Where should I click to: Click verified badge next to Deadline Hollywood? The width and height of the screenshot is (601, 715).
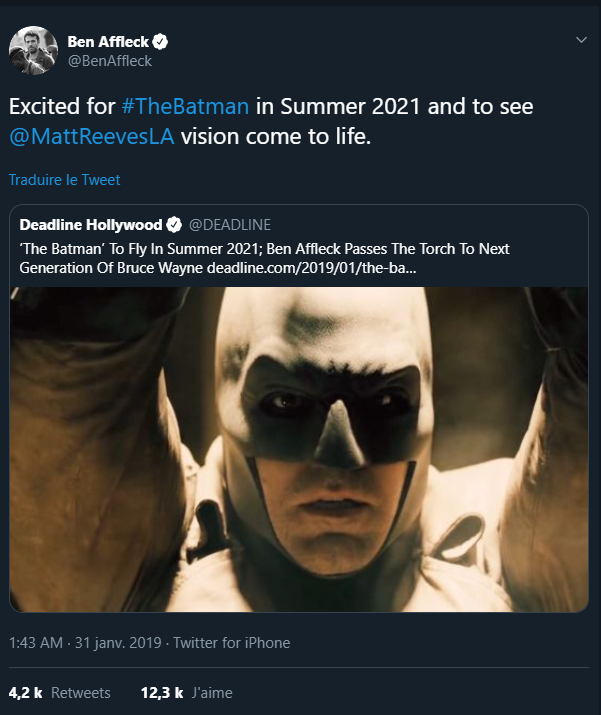pyautogui.click(x=173, y=224)
